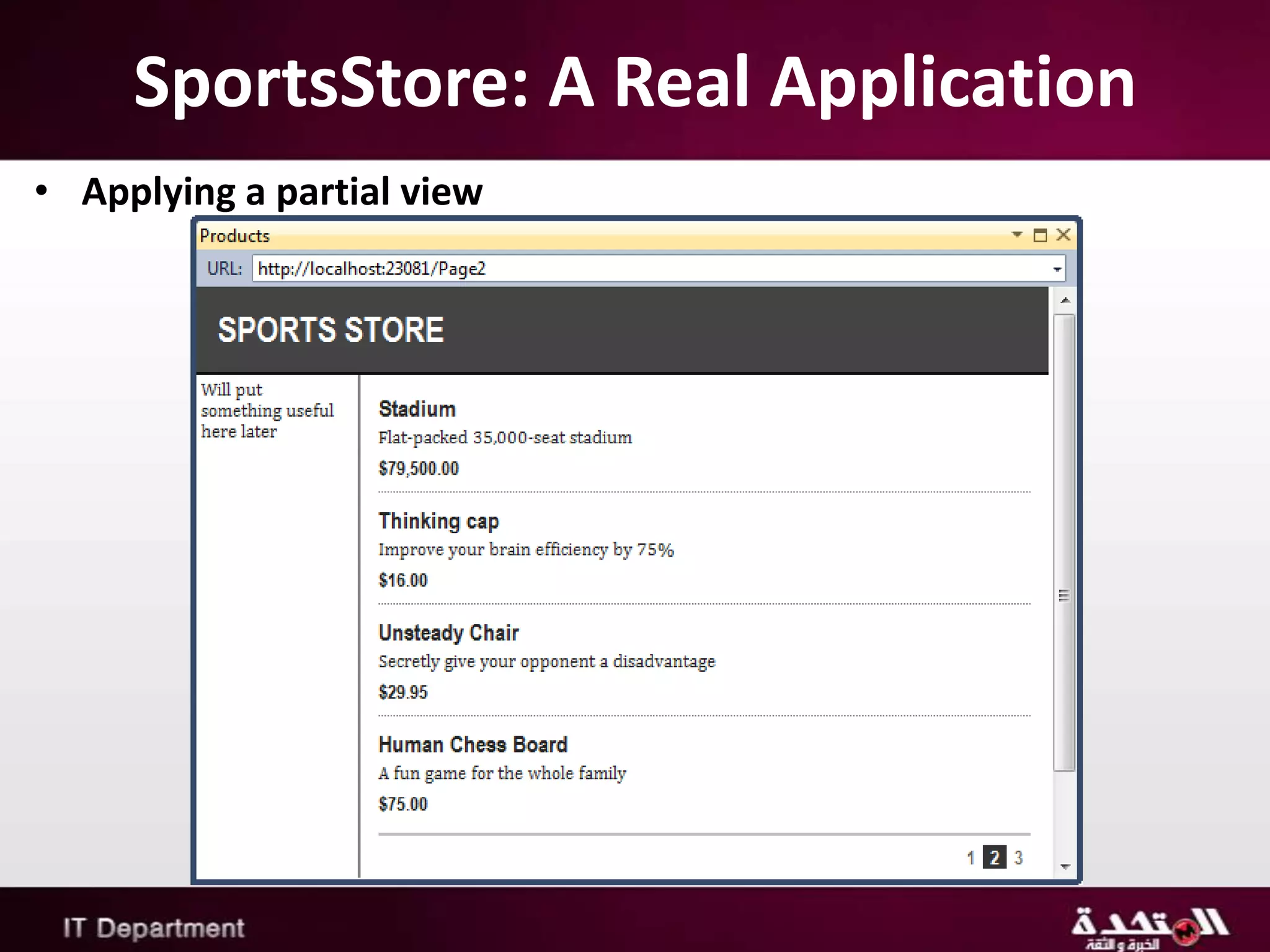Click the scrollbar down arrow
The width and height of the screenshot is (1270, 952).
click(x=1065, y=866)
